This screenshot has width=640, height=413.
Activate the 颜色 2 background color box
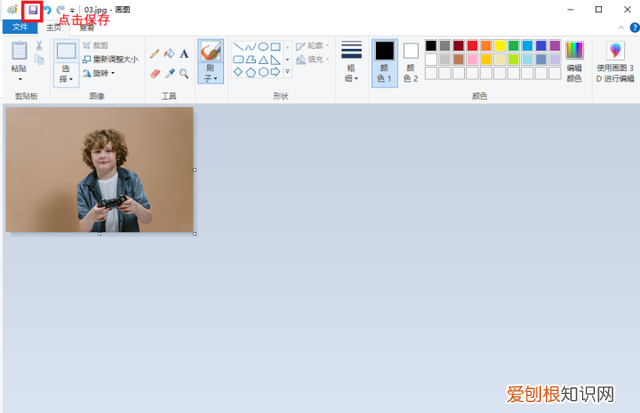tap(411, 62)
